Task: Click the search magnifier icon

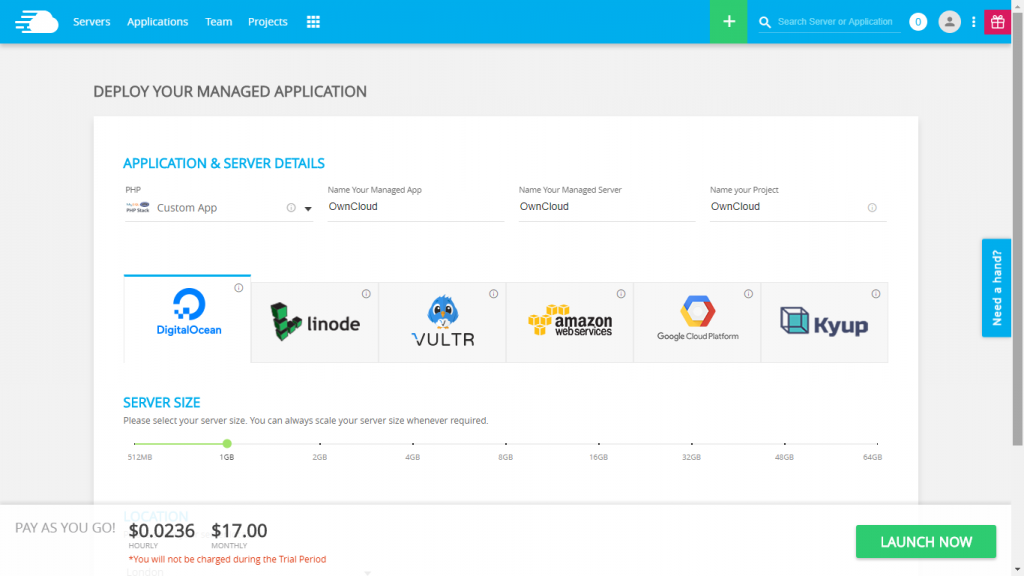Action: tap(763, 21)
